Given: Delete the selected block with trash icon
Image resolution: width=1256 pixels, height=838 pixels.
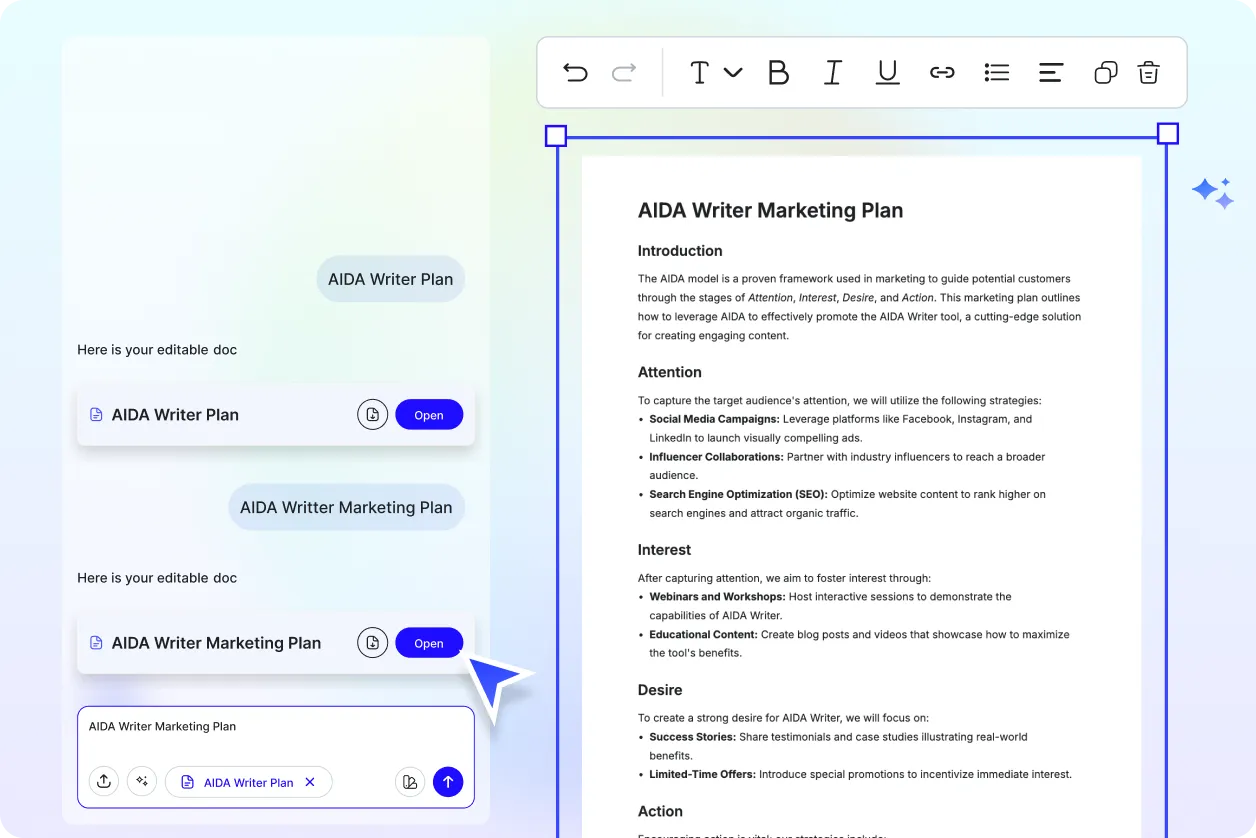Looking at the screenshot, I should (1148, 72).
